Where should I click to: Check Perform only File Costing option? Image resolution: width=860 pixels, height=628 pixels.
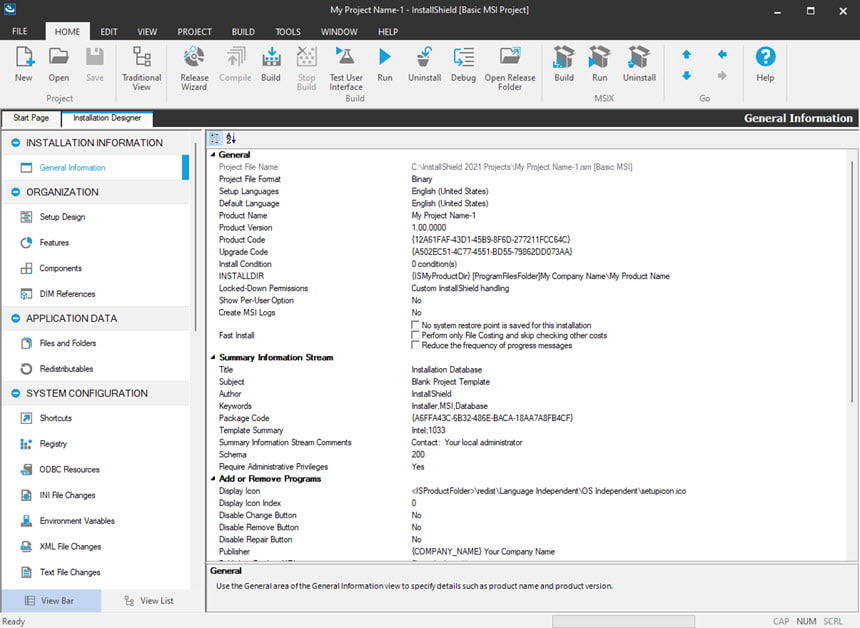(415, 335)
